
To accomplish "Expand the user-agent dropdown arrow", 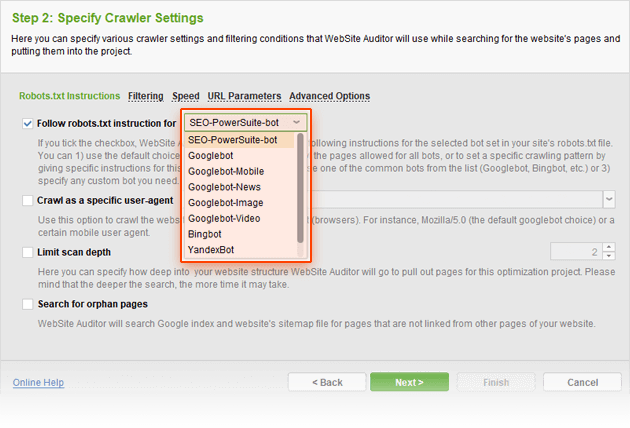I will (609, 200).
